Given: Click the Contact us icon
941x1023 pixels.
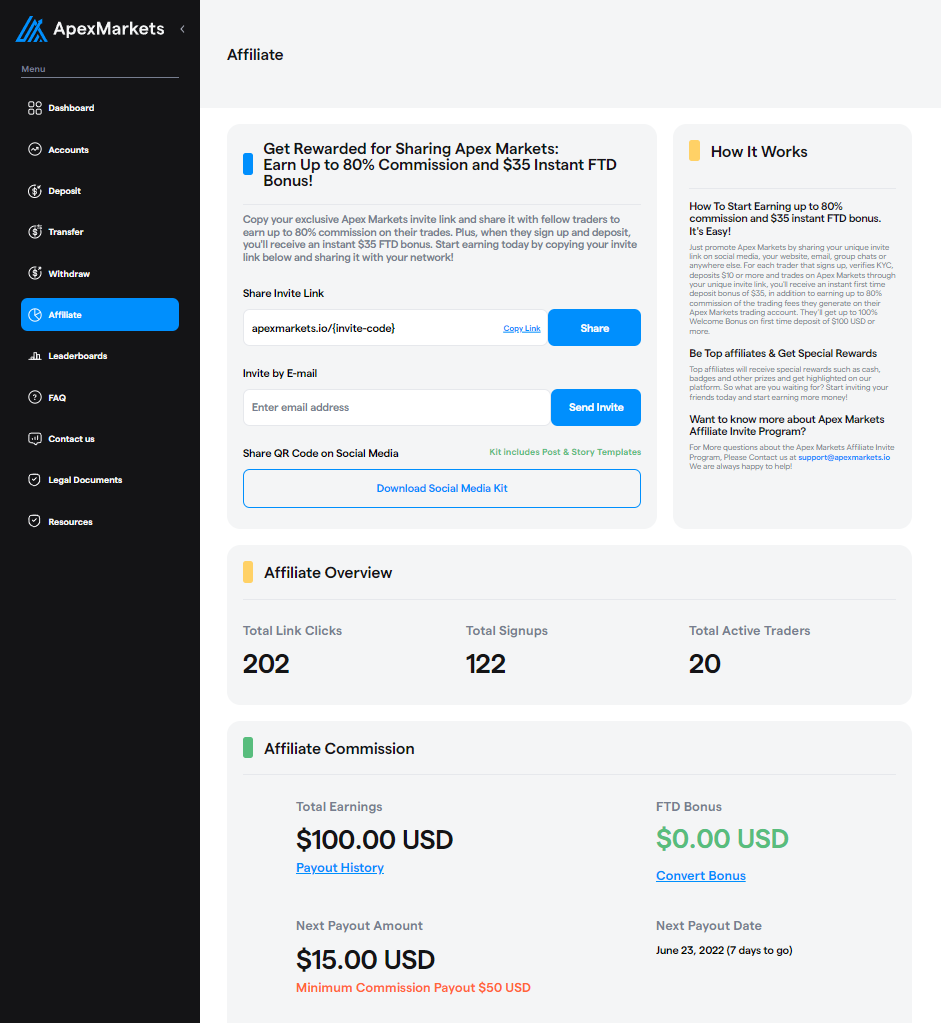Looking at the screenshot, I should [34, 438].
